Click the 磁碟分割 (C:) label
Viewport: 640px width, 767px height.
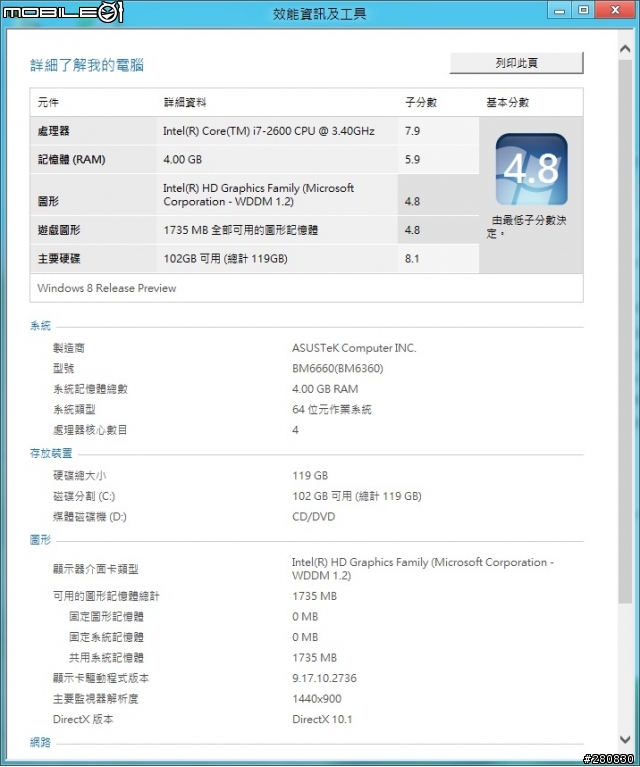point(84,496)
